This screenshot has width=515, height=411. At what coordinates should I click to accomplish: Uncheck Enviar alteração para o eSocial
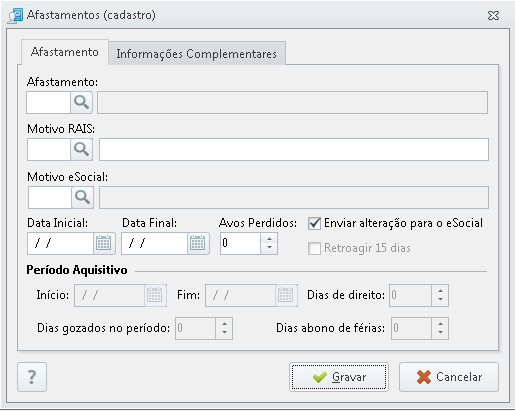point(314,223)
